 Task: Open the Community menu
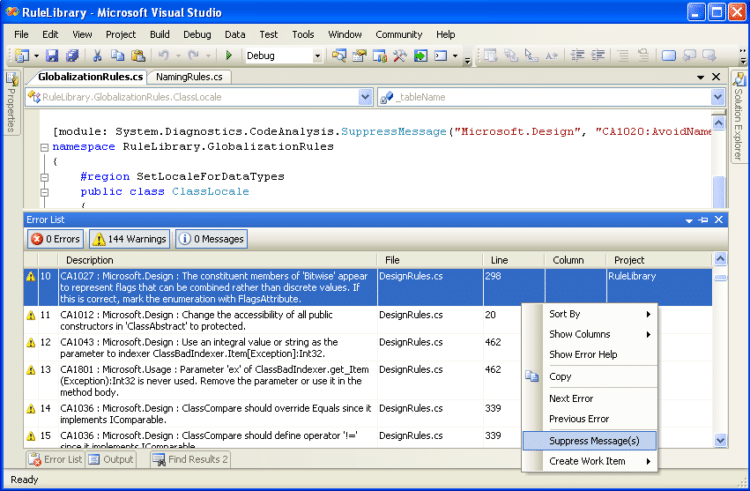click(398, 34)
